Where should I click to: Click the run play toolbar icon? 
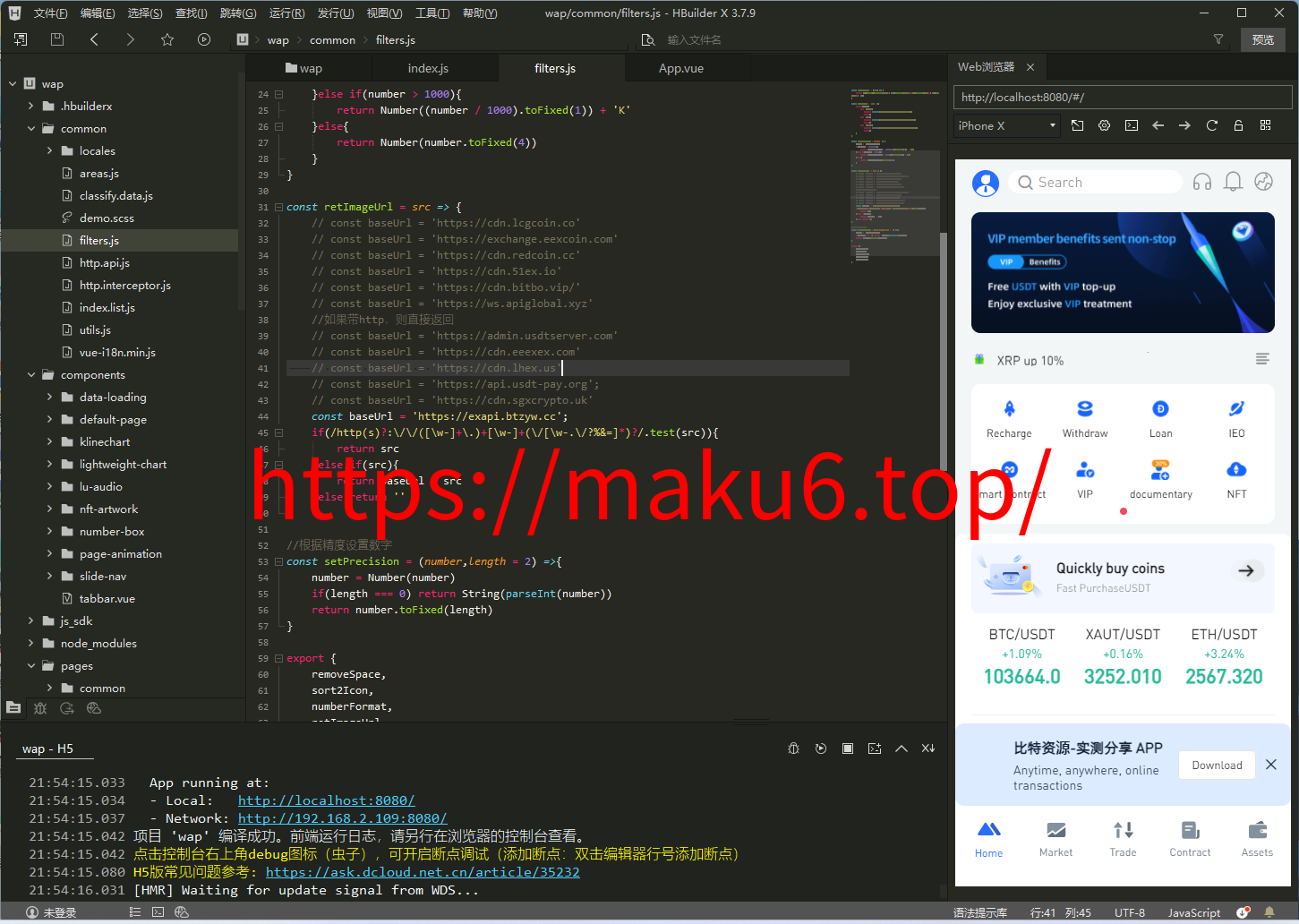204,39
